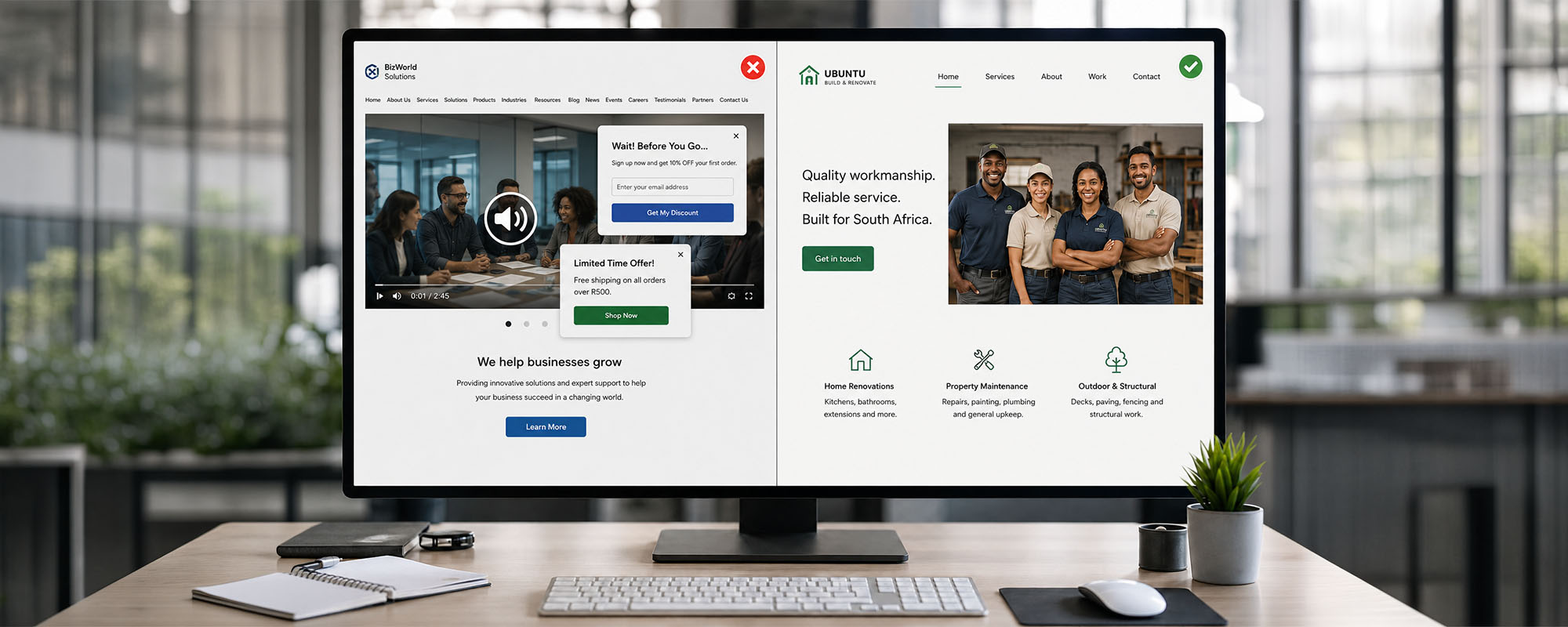Click the email address input field
This screenshot has width=1568, height=627.
point(673,187)
